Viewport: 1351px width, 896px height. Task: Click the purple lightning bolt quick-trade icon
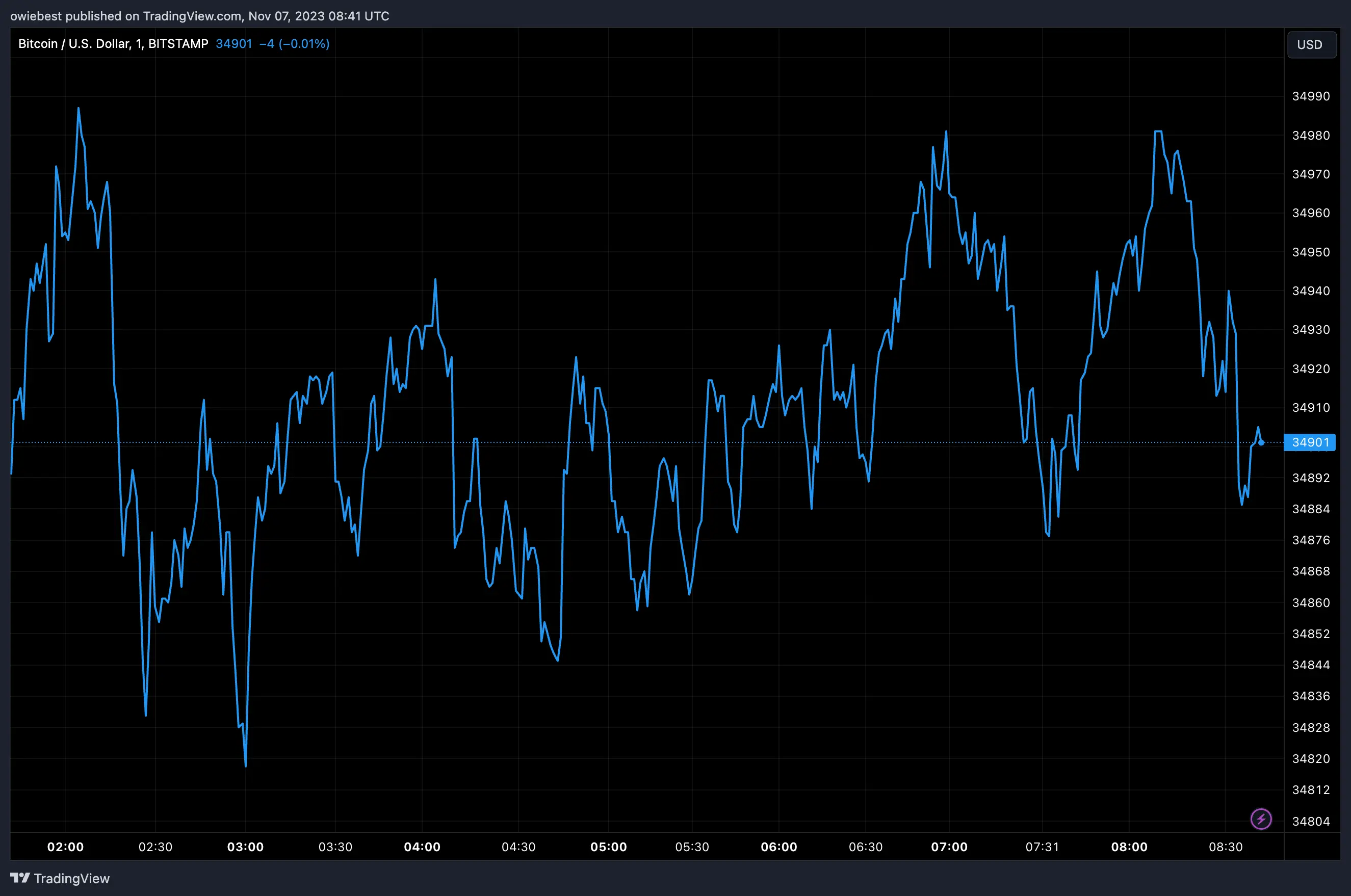coord(1261,819)
